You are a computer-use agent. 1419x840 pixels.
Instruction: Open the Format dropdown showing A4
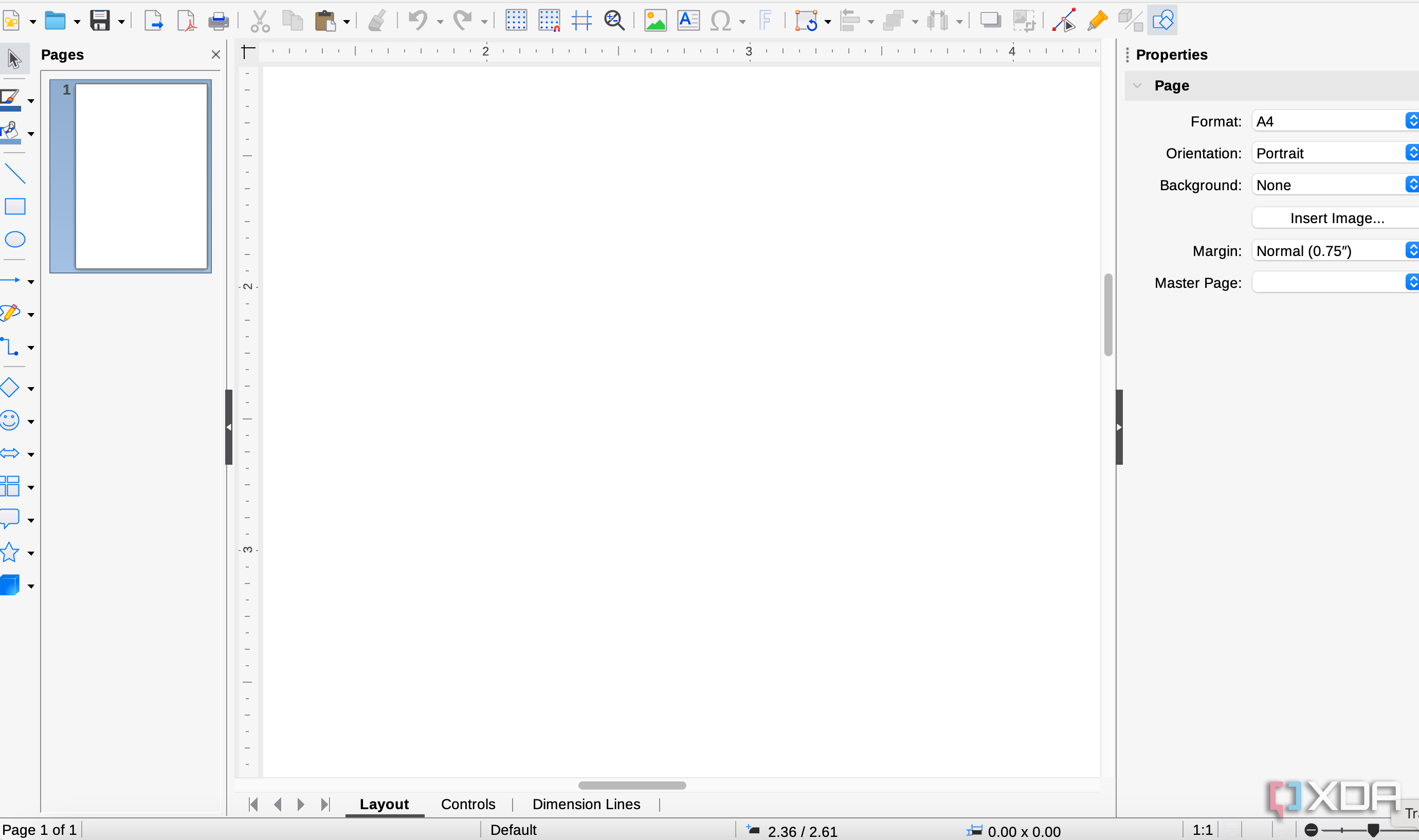pyautogui.click(x=1336, y=121)
